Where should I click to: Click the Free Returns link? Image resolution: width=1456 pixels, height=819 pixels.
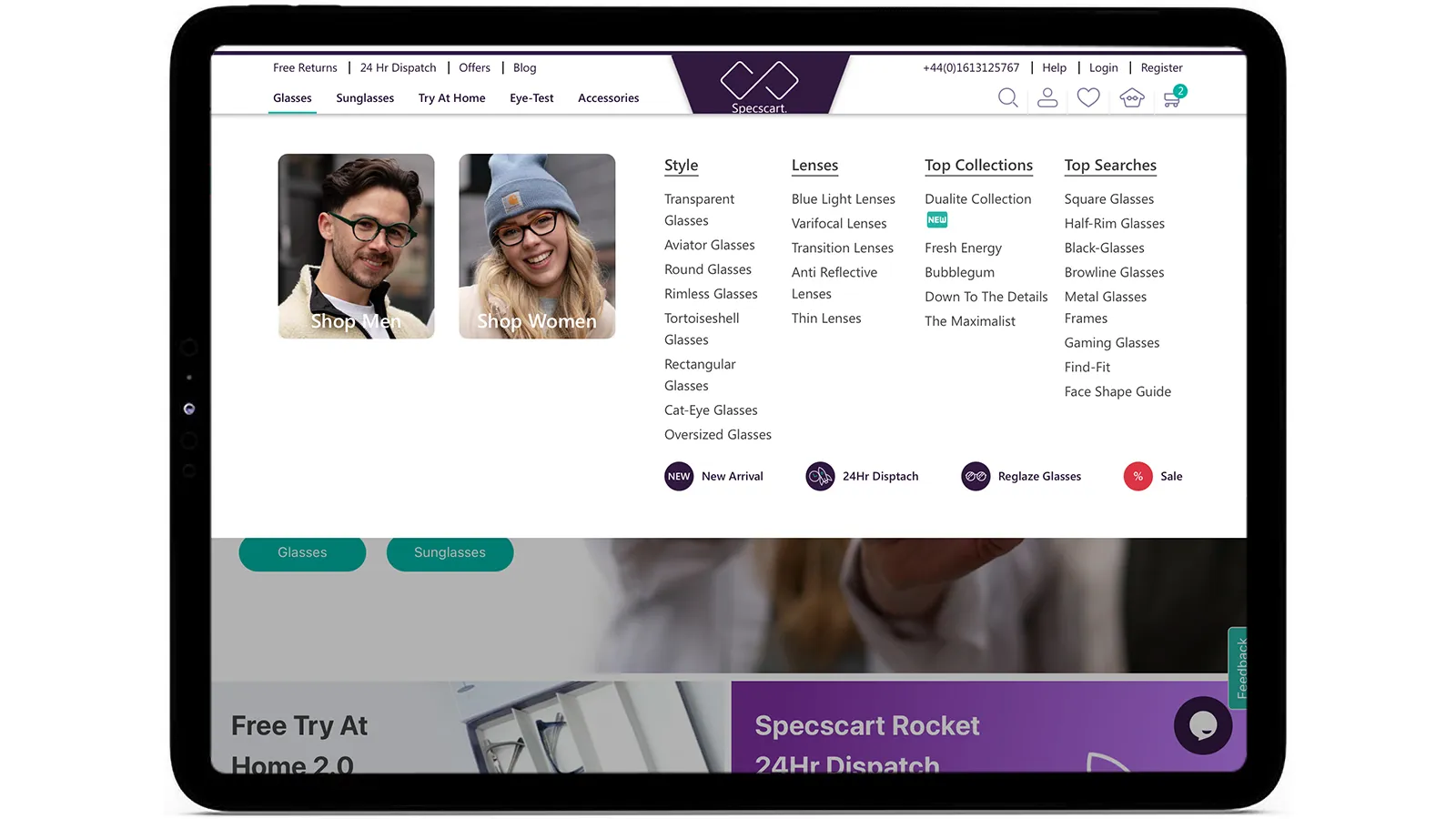(x=305, y=68)
